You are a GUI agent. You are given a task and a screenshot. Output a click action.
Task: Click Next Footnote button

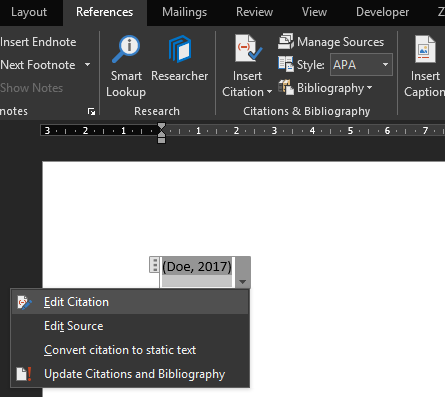coord(38,65)
